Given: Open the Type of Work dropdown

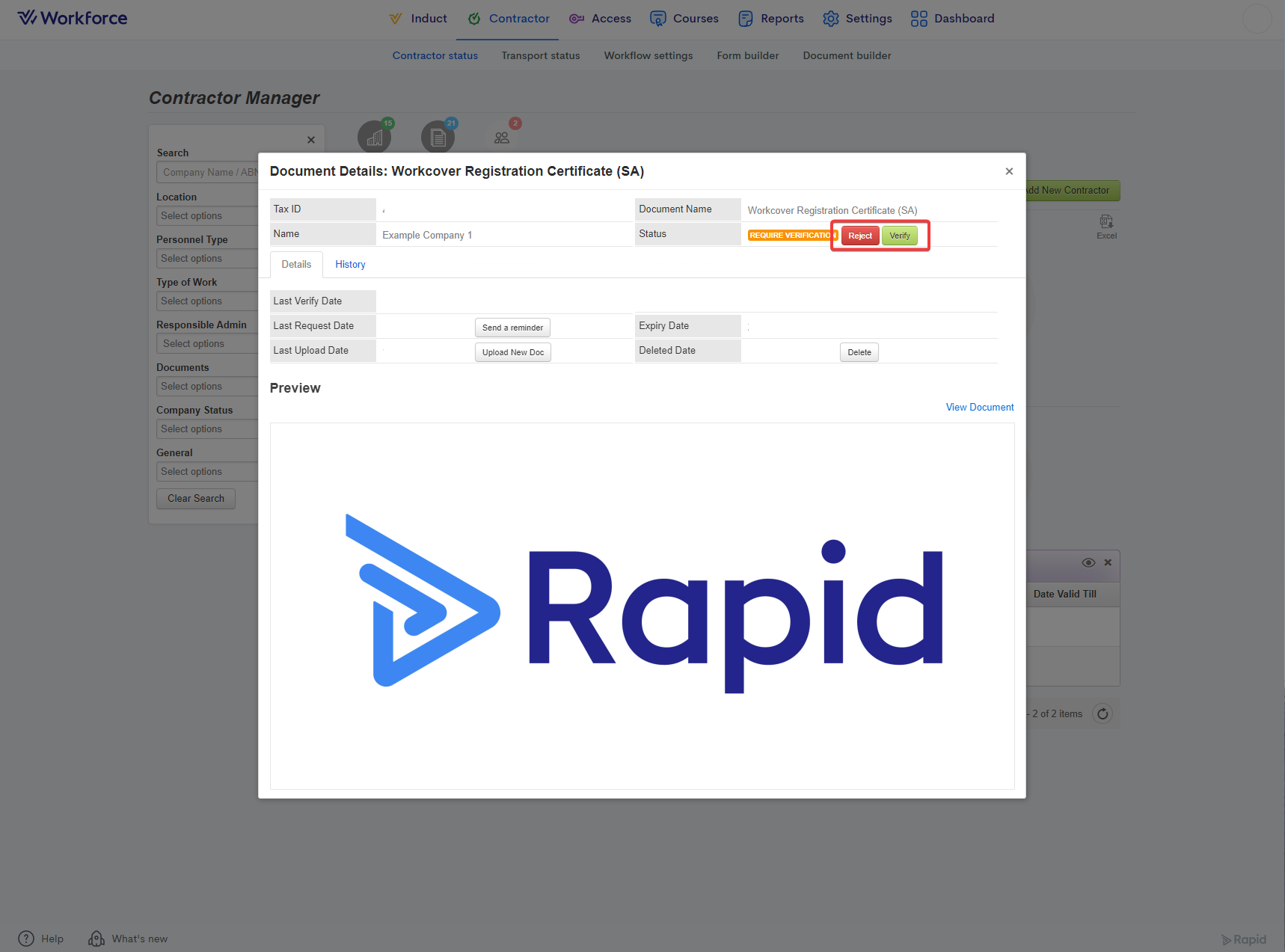Looking at the screenshot, I should pyautogui.click(x=207, y=301).
